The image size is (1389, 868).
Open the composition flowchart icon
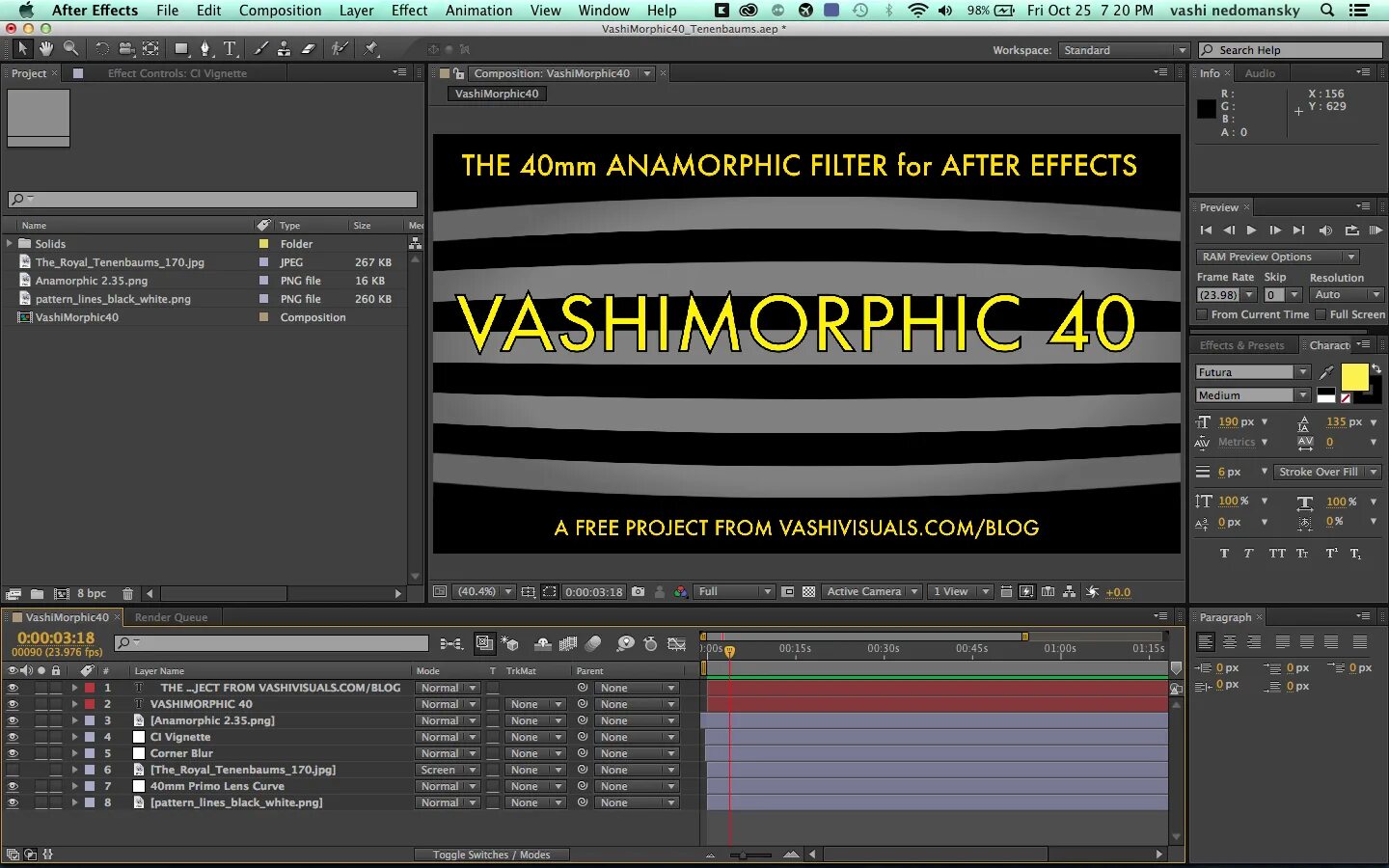click(x=1069, y=591)
